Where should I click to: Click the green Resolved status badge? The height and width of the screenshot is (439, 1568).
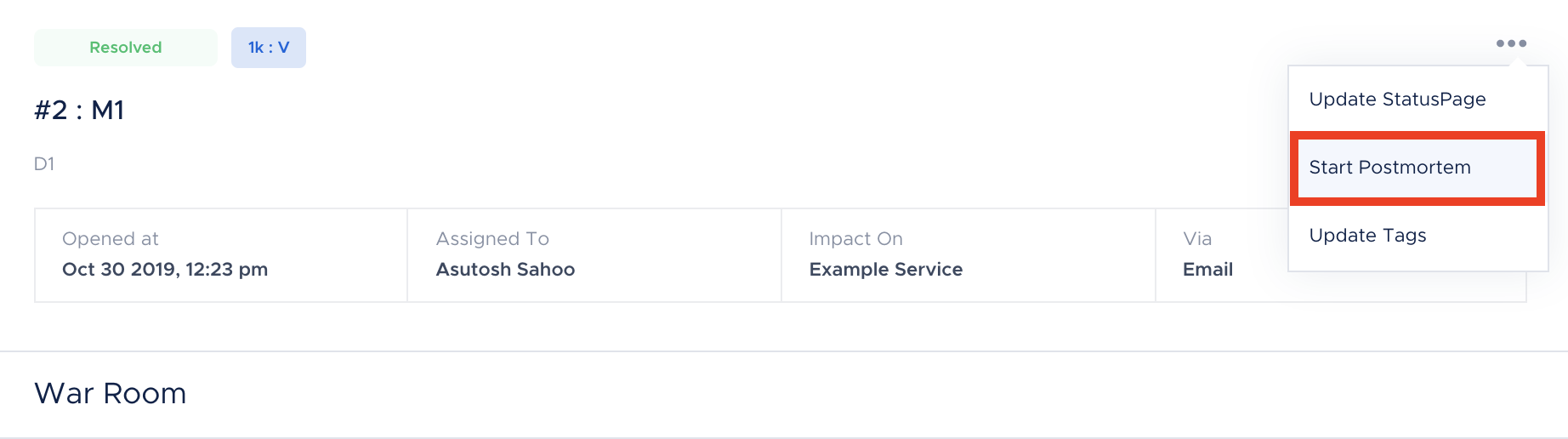click(126, 48)
